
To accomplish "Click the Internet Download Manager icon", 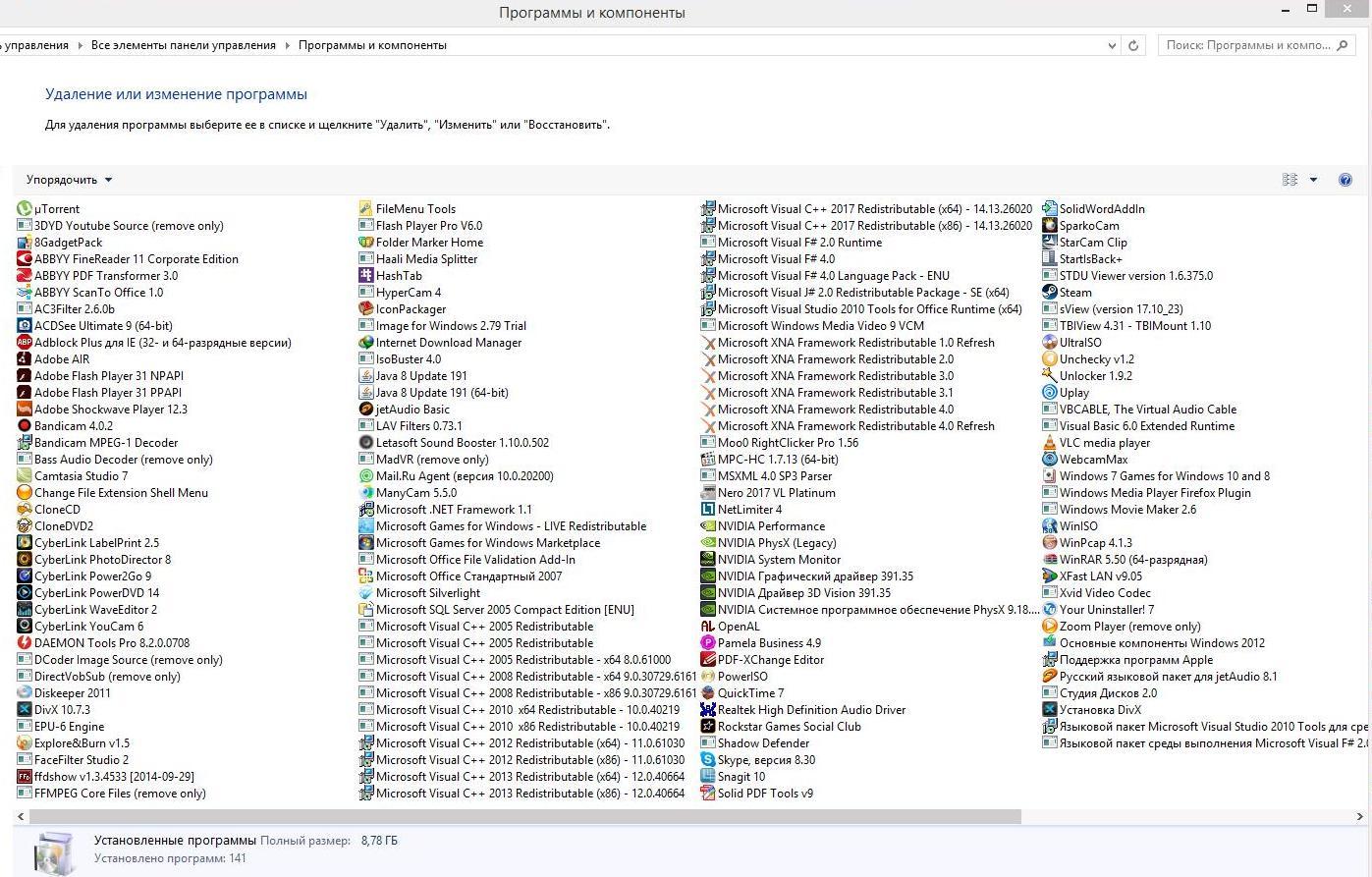I will 366,342.
